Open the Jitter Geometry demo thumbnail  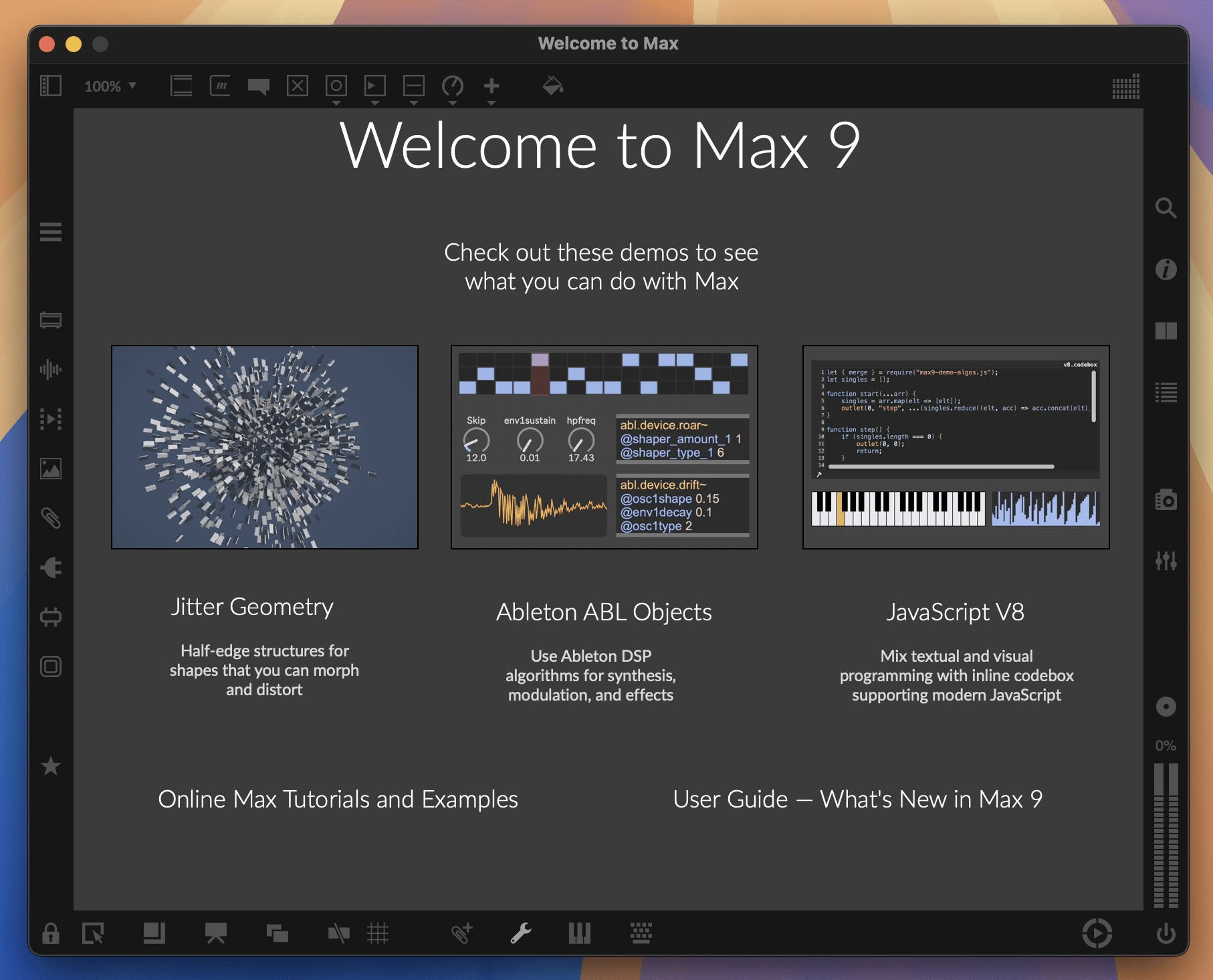coord(265,447)
